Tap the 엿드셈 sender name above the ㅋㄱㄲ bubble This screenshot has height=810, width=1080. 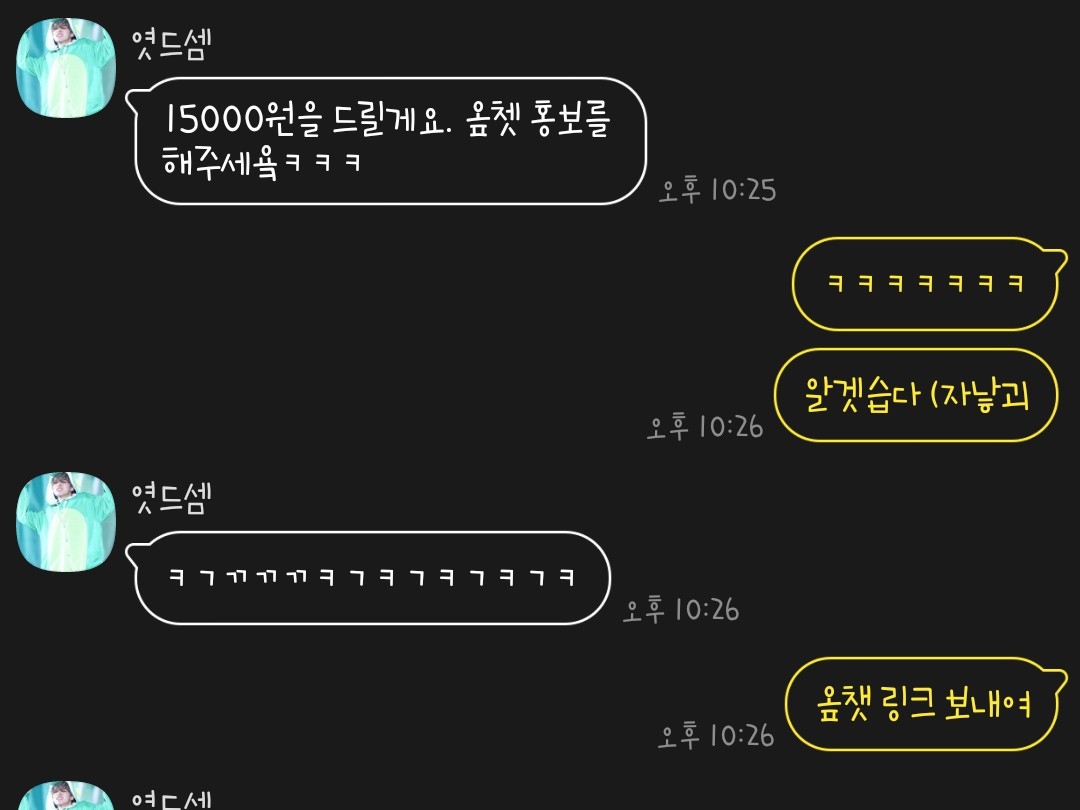point(172,498)
